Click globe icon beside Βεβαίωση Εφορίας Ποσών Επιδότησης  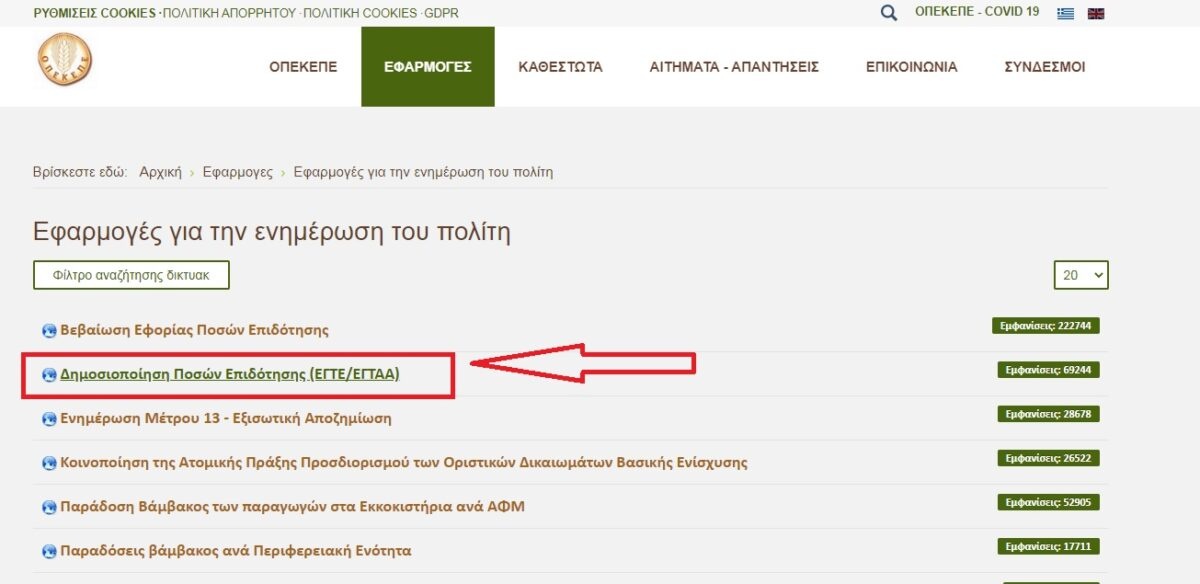(x=49, y=330)
